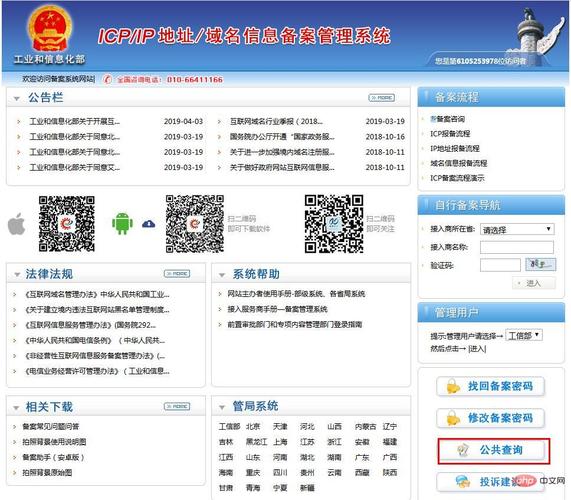Select 工信部 in 管局系统 list

[x=229, y=426]
